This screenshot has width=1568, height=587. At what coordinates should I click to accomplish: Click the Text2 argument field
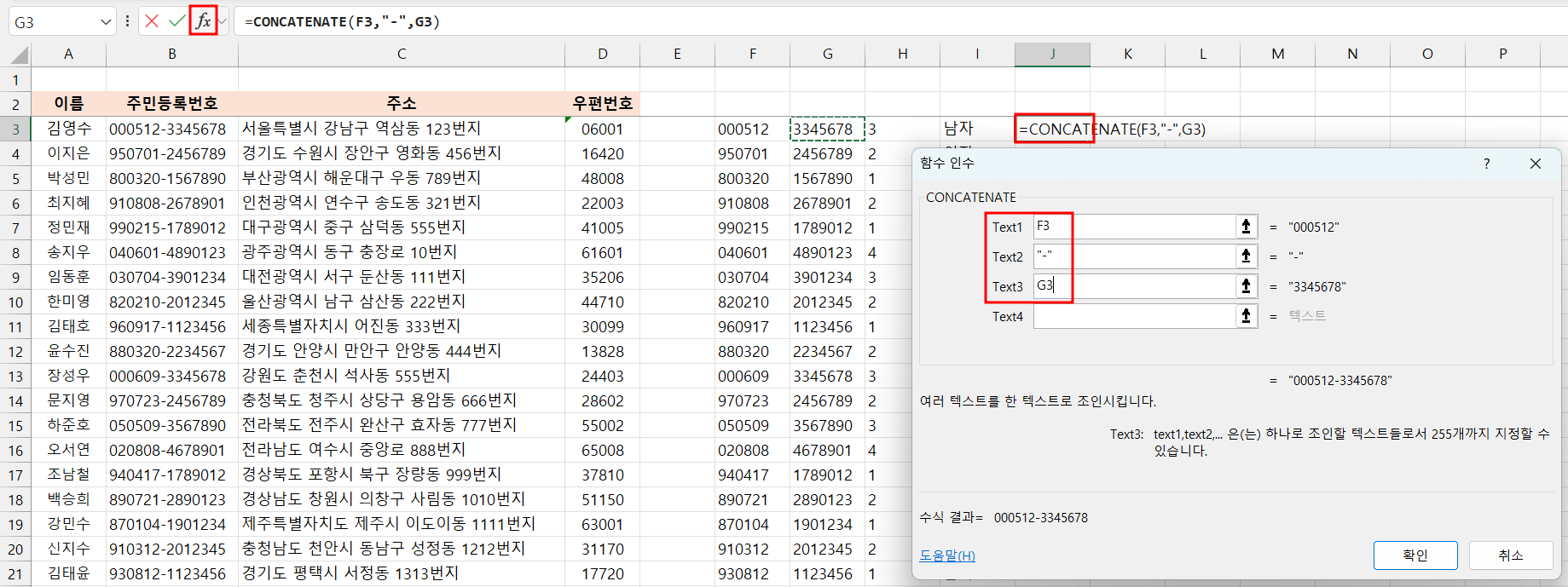coord(1134,256)
